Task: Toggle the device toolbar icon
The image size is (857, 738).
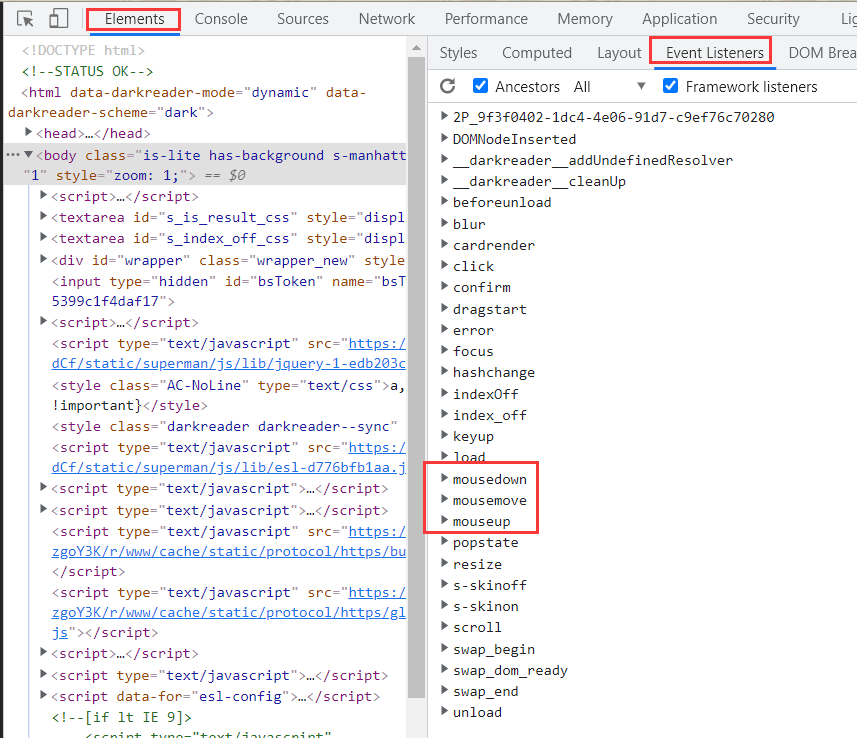Action: coord(59,19)
